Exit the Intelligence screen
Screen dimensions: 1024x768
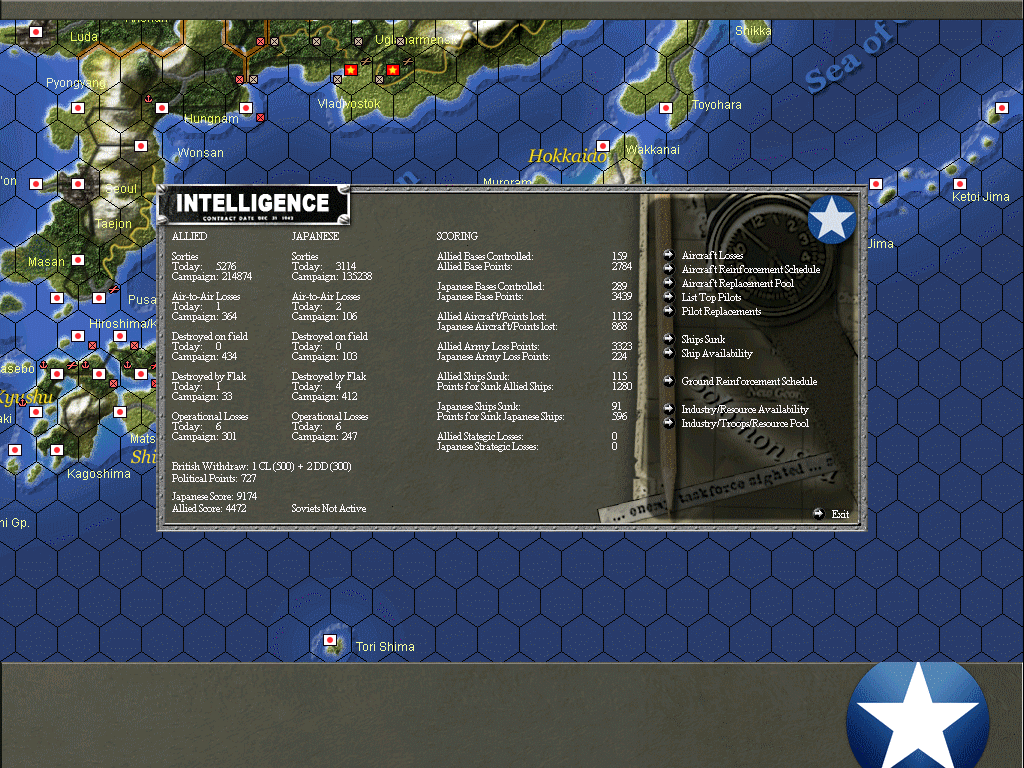click(x=838, y=514)
